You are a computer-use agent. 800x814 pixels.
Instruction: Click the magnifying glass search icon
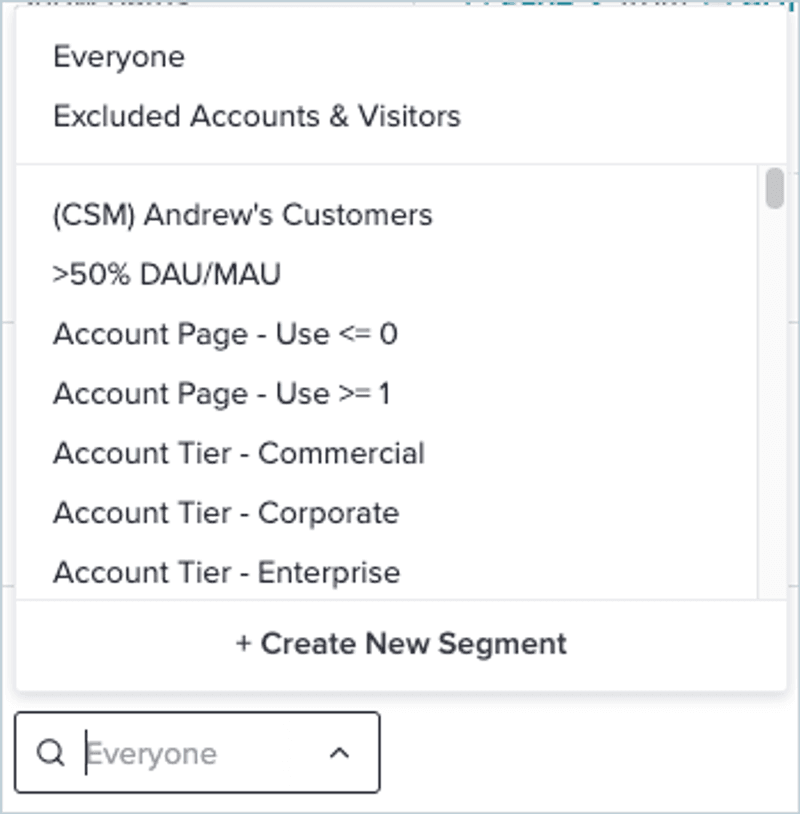coord(50,753)
